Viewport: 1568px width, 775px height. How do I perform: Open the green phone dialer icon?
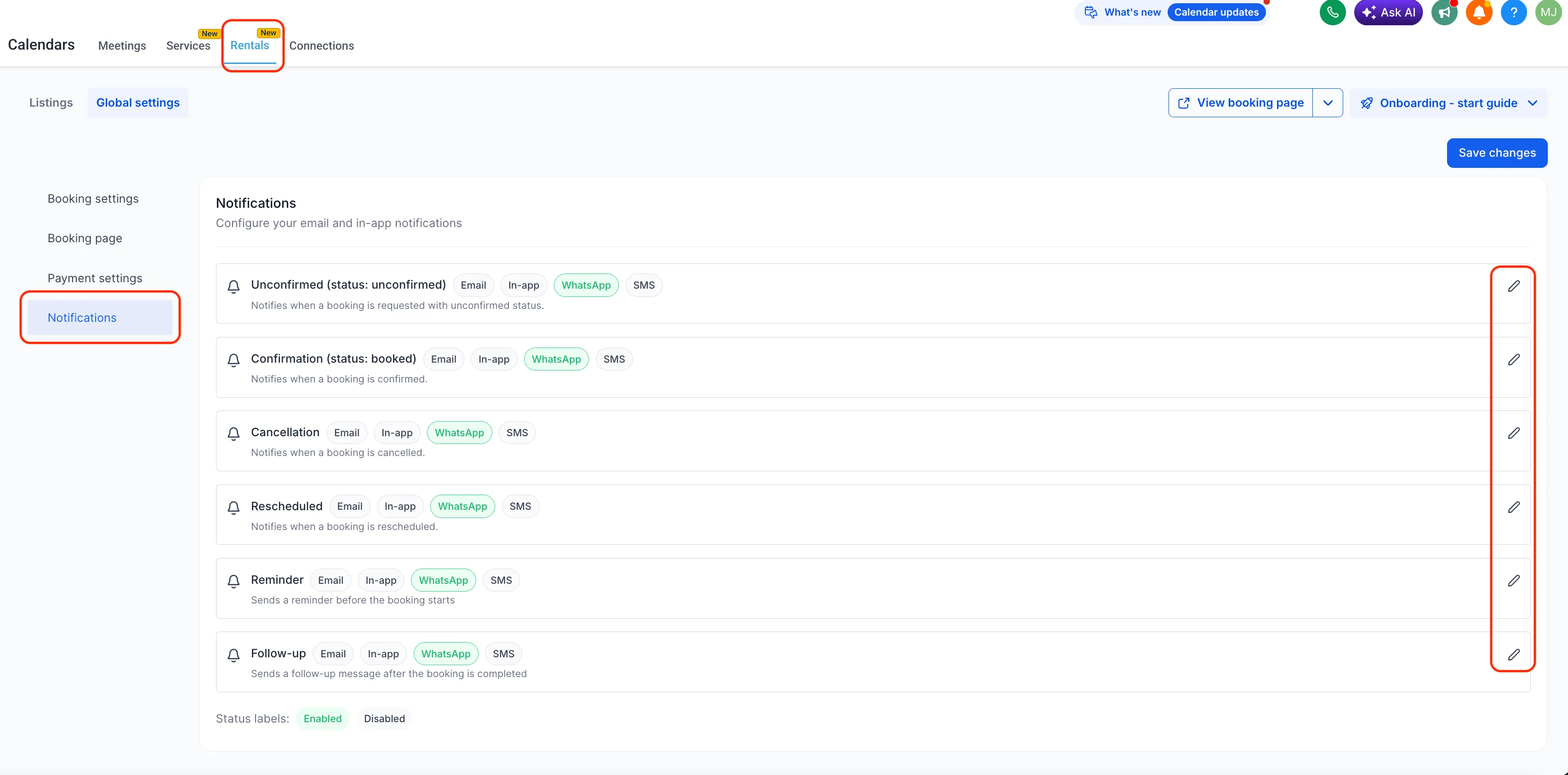point(1332,12)
